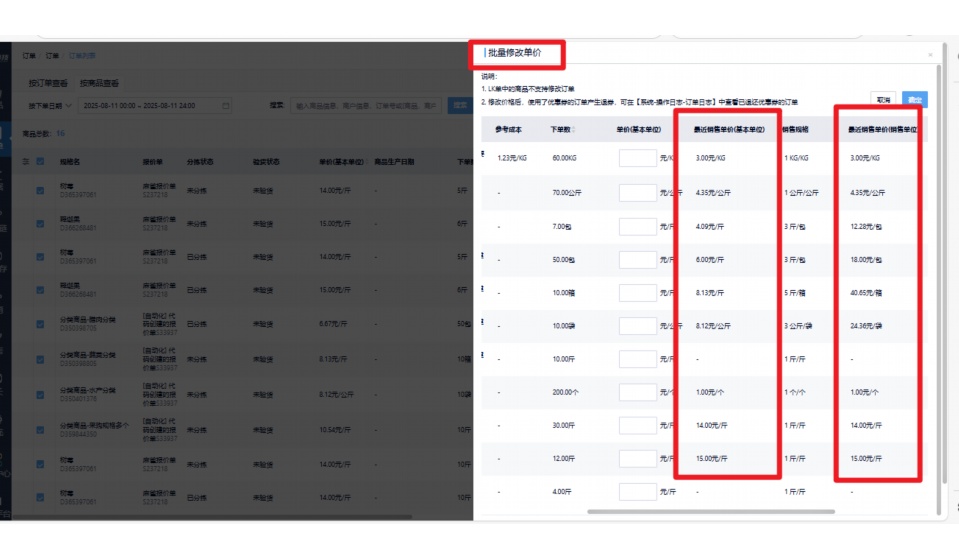959x559 pixels.
Task: Open the date range 2025-08-11 picker field
Action: (x=150, y=105)
